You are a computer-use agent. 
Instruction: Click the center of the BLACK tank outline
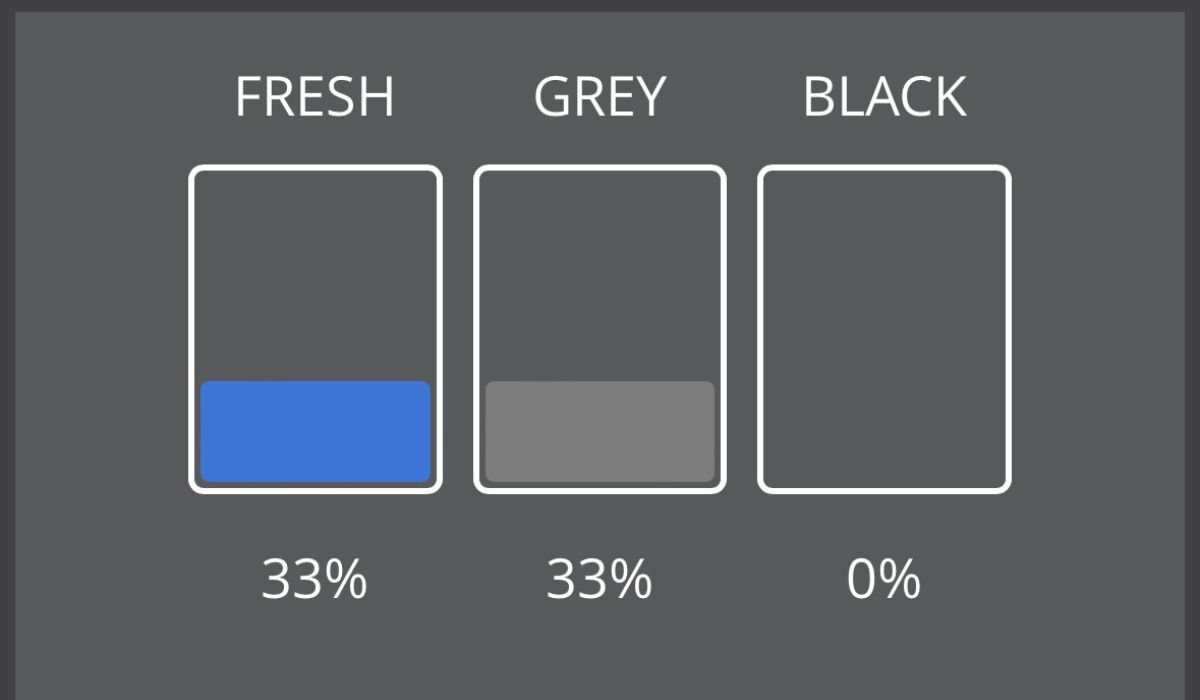pos(885,329)
